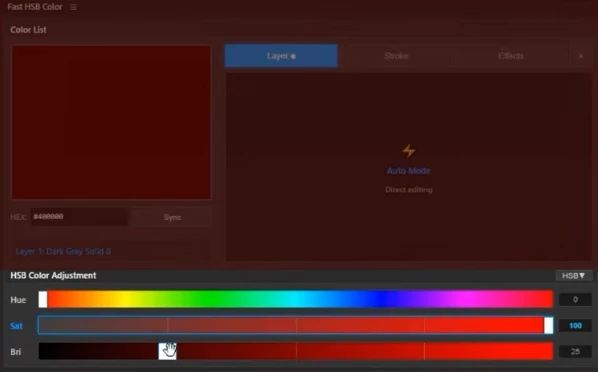Switch to the Stroke tab
This screenshot has width=598, height=372.
pos(396,56)
